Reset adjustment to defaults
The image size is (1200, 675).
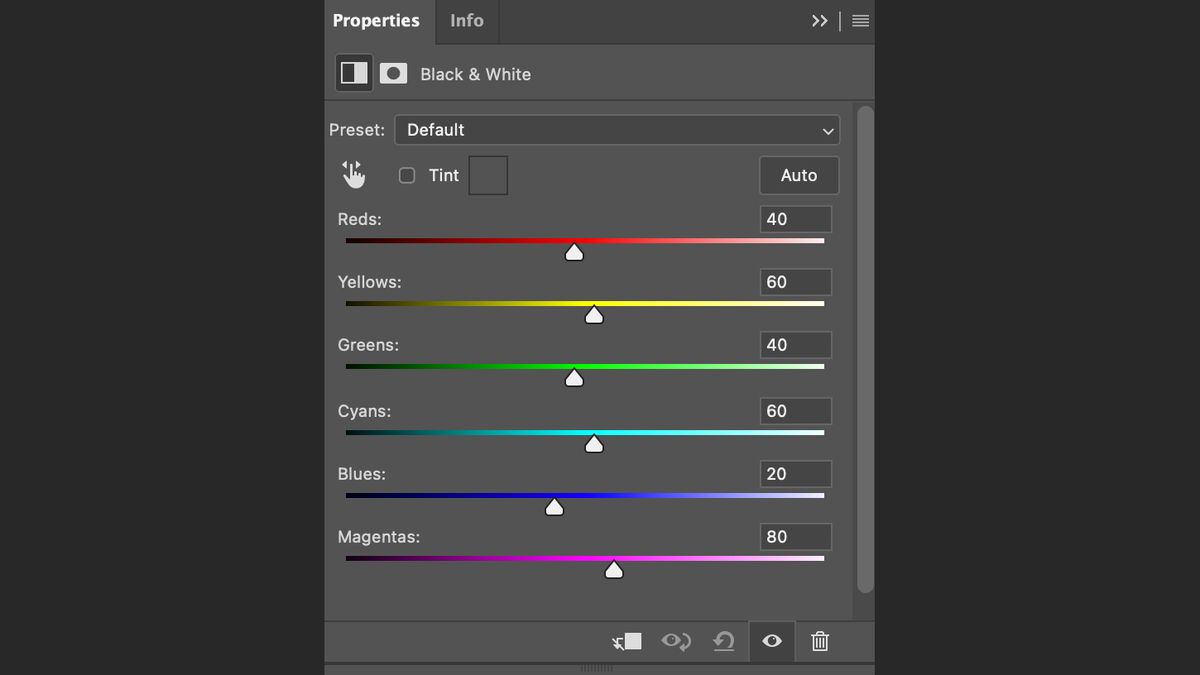point(723,641)
